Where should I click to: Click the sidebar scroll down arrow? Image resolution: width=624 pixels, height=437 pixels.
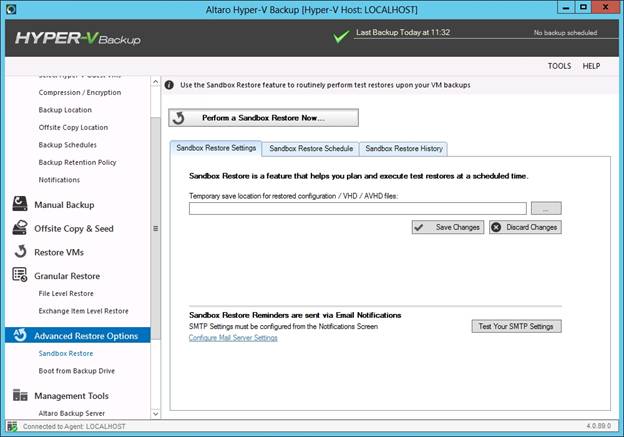point(156,414)
